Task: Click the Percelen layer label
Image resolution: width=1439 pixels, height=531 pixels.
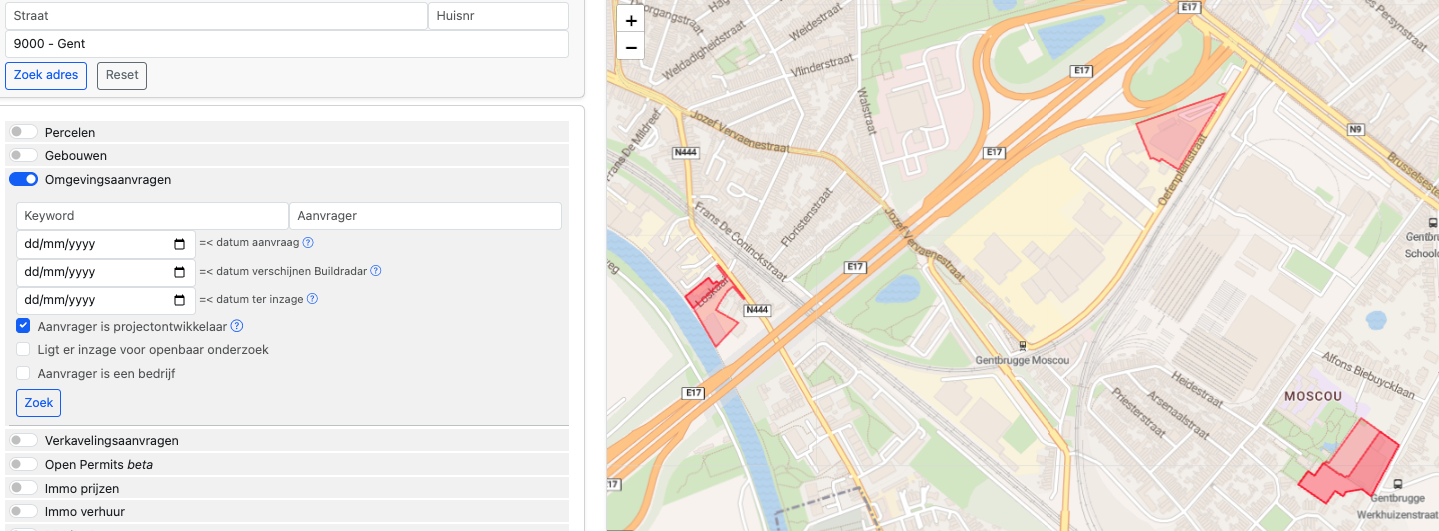Action: (70, 132)
